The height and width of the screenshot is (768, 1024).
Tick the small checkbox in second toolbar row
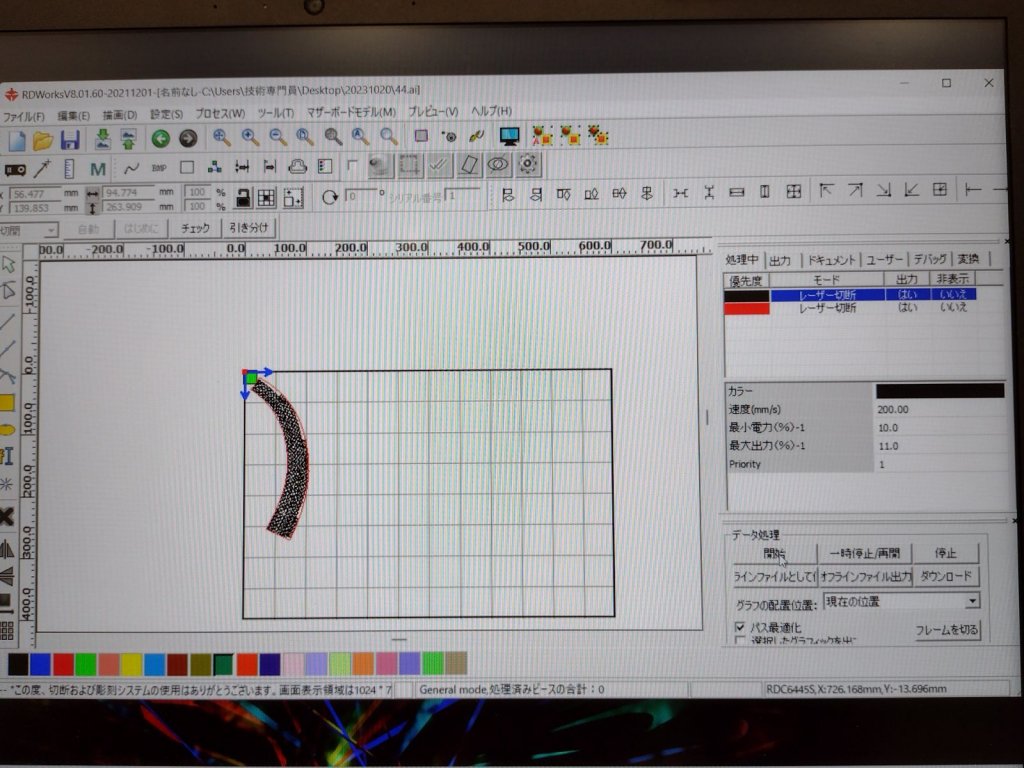coord(352,166)
